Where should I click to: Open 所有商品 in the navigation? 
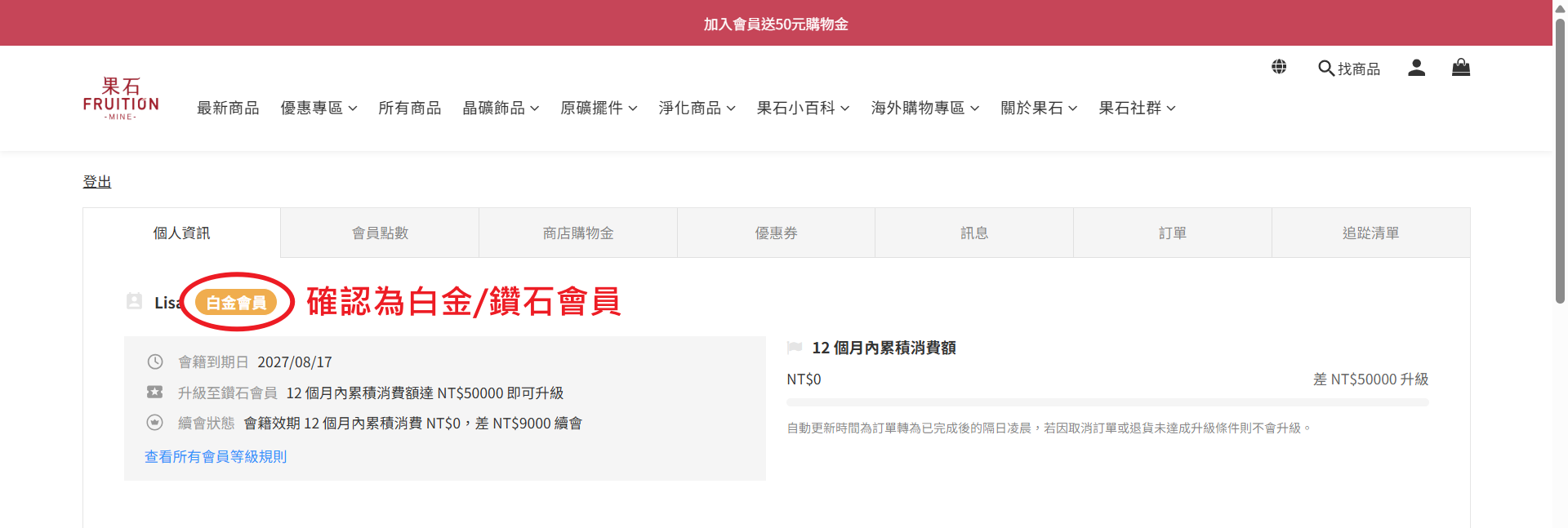coord(409,108)
